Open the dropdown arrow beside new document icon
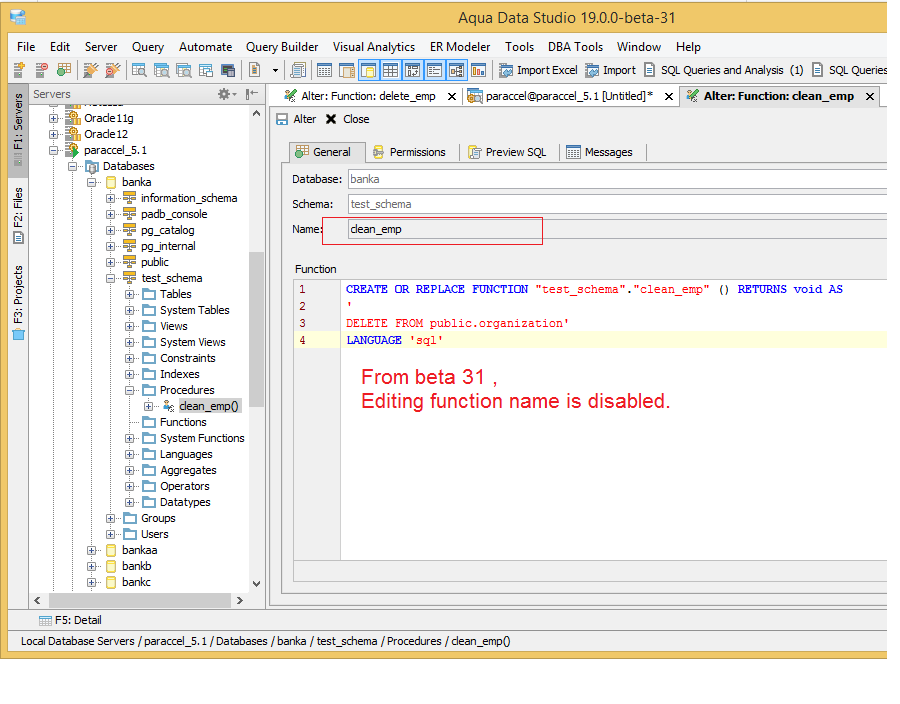Image resolution: width=900 pixels, height=704 pixels. click(276, 71)
